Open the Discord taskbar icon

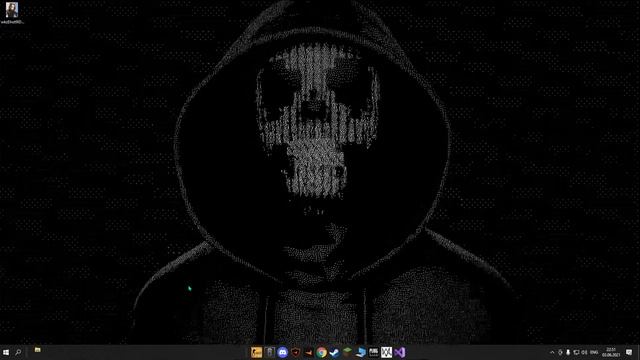[282, 352]
